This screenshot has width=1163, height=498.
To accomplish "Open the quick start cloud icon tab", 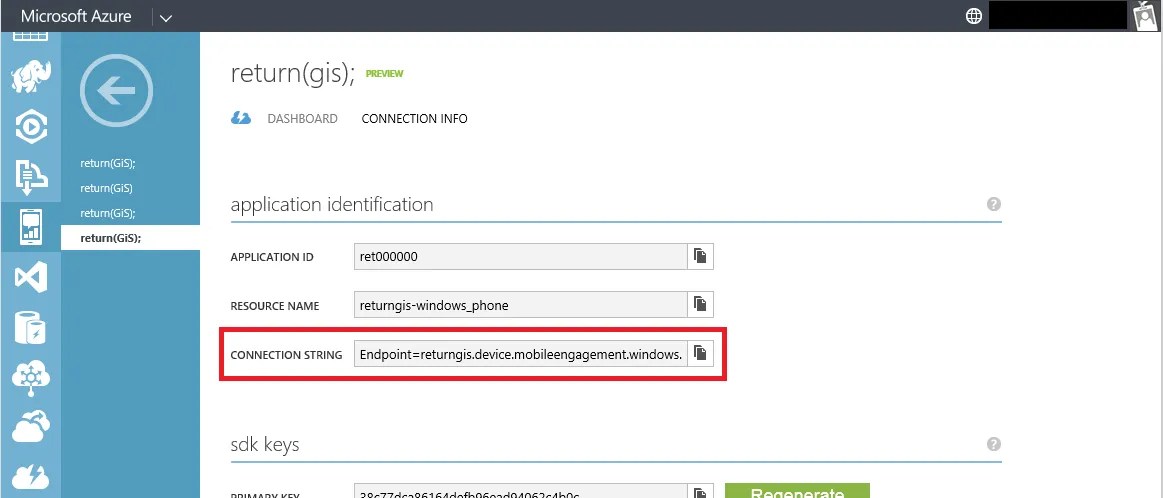I will click(x=241, y=119).
